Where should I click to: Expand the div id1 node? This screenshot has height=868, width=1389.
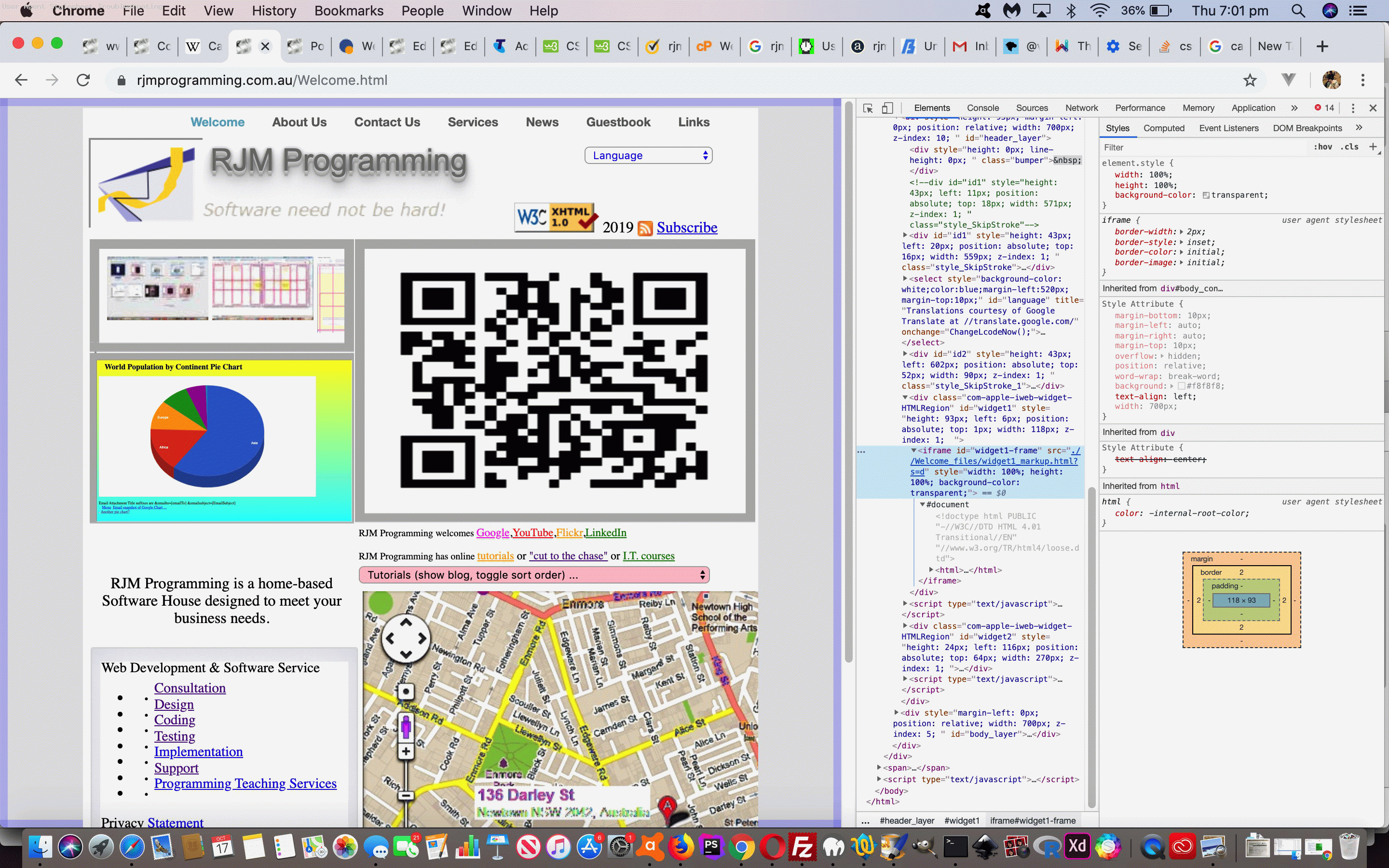905,235
